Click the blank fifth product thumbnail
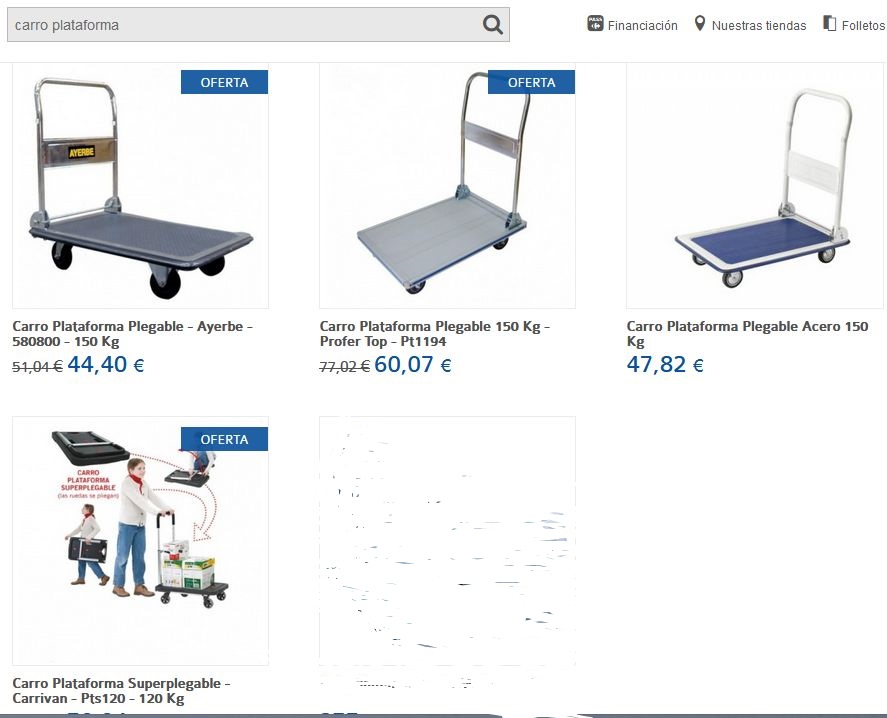 point(447,541)
